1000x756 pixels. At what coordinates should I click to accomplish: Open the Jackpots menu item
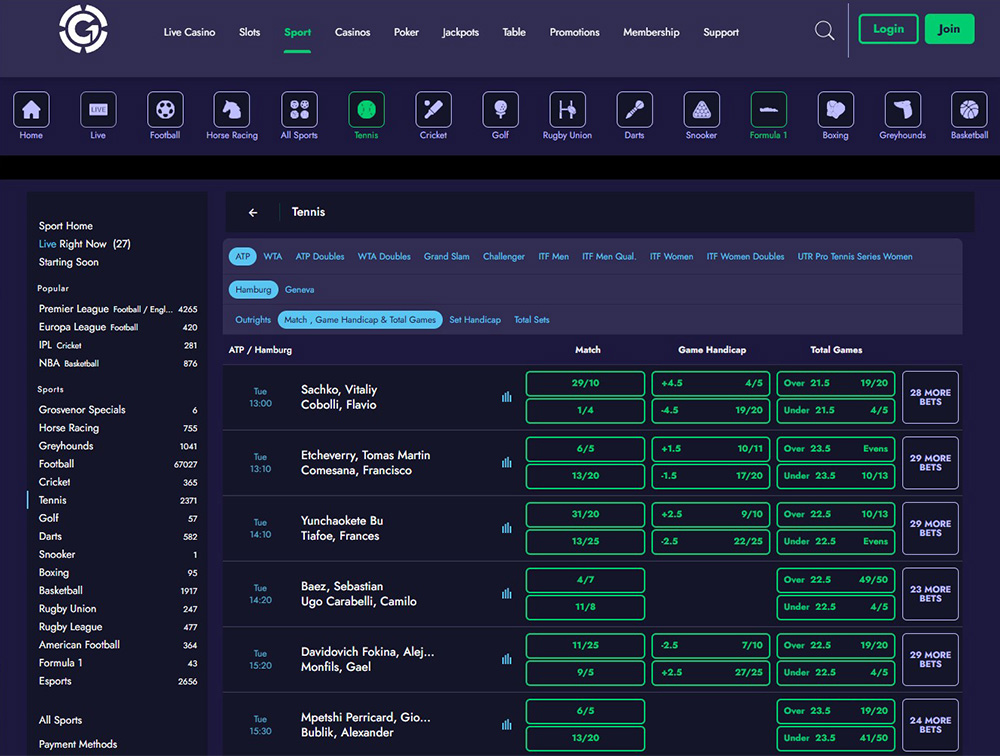pyautogui.click(x=460, y=32)
